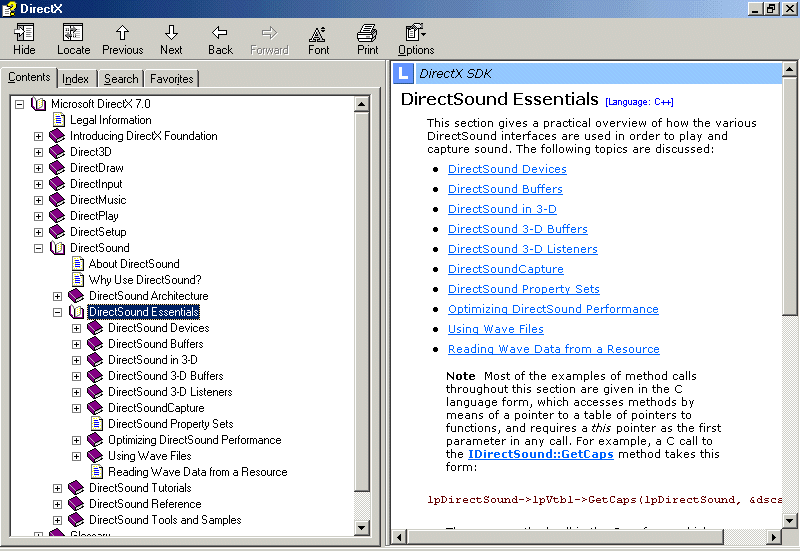Switch to the Index tab
800x551 pixels.
75,79
